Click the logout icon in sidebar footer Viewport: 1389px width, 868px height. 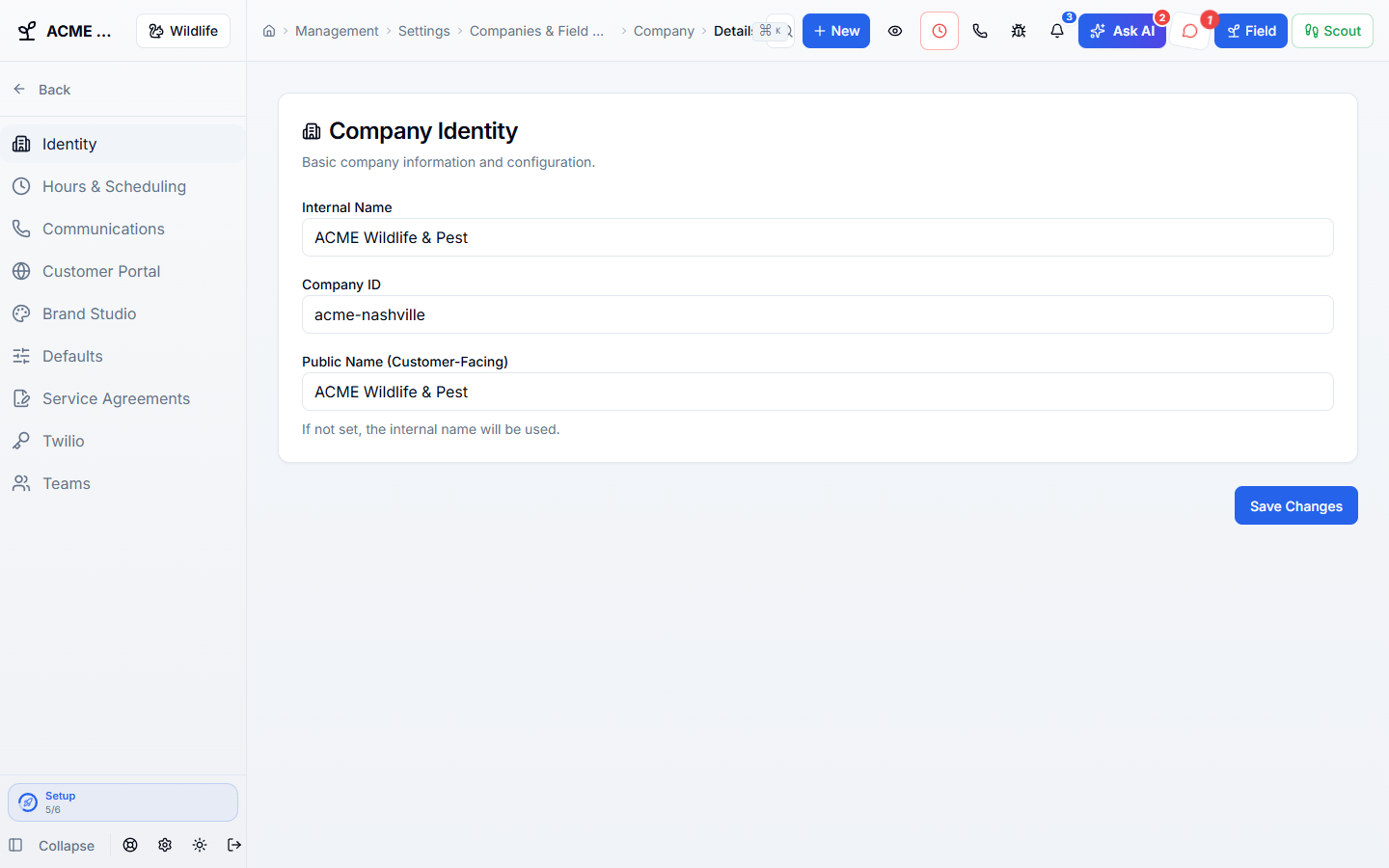[x=234, y=845]
